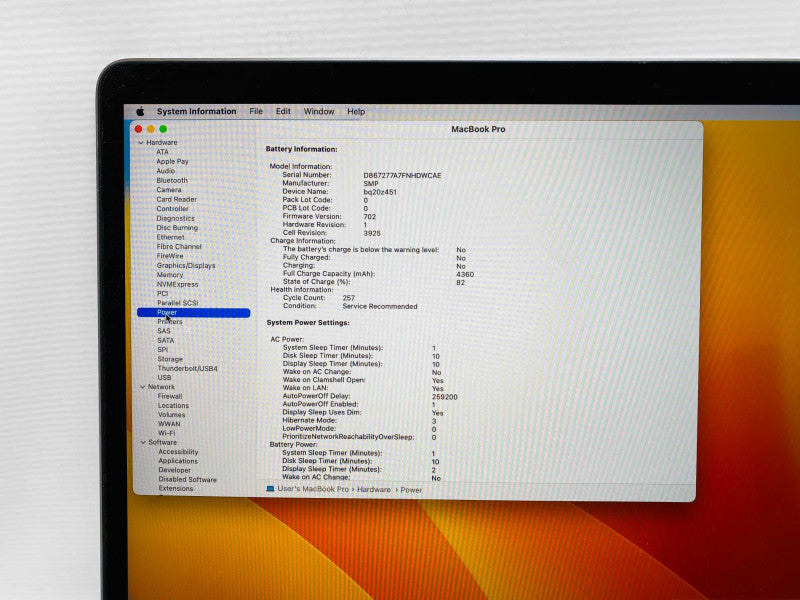Open the File menu
The image size is (800, 600).
[256, 111]
